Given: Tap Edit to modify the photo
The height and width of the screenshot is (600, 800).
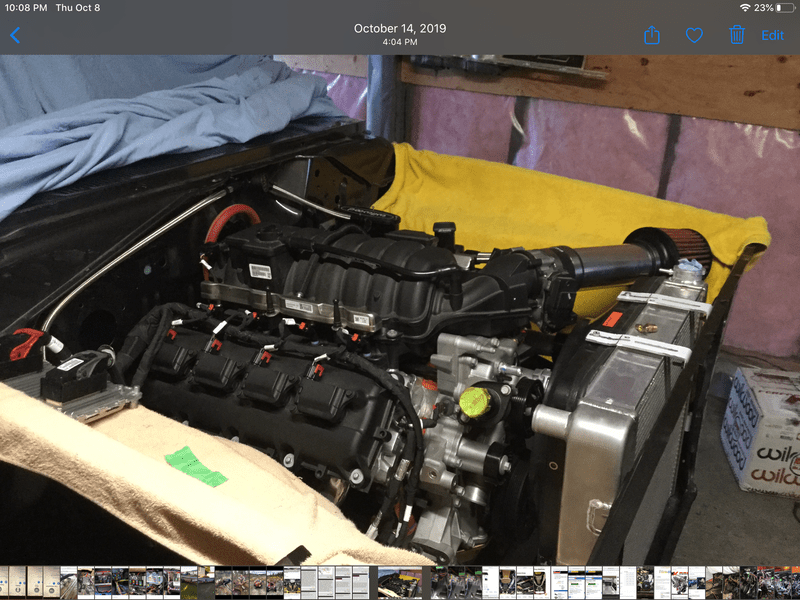Looking at the screenshot, I should click(773, 35).
